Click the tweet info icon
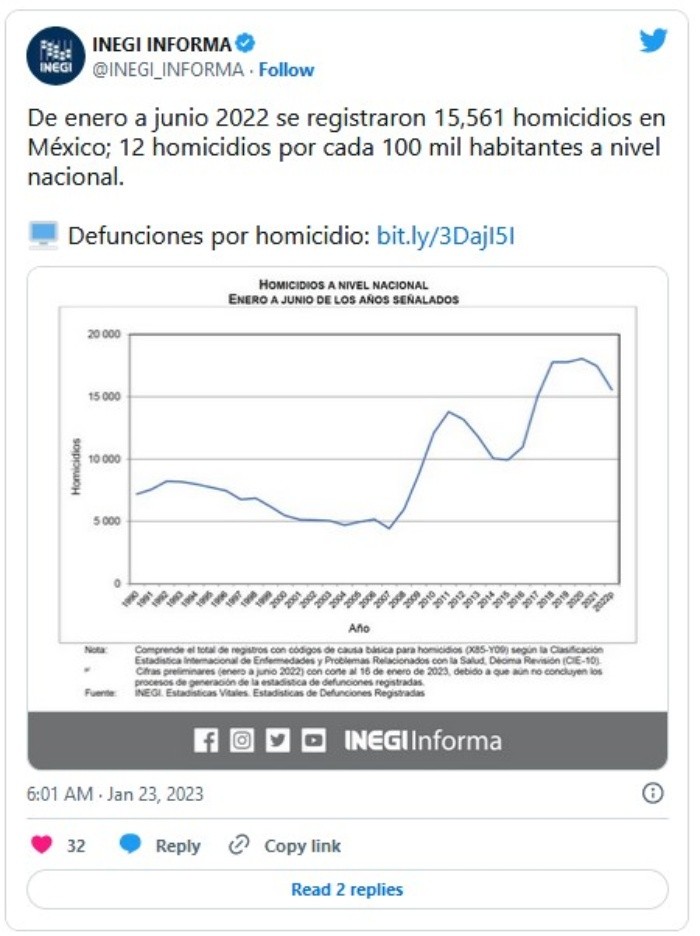This screenshot has height=936, width=700. point(652,793)
